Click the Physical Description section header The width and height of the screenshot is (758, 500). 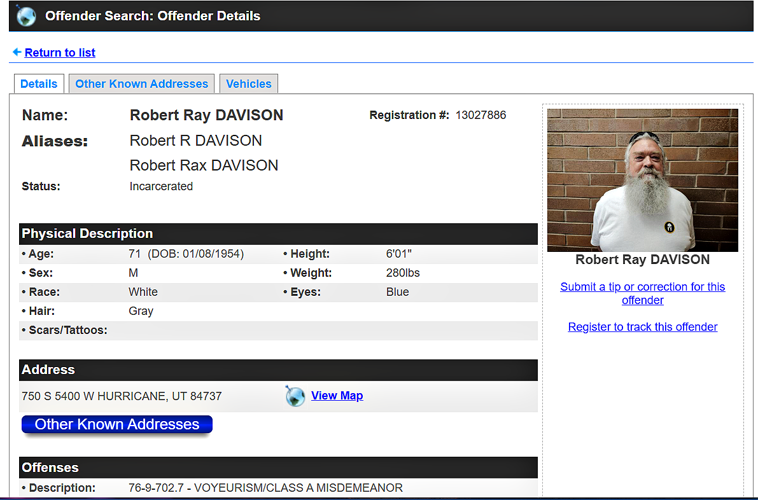coord(278,234)
